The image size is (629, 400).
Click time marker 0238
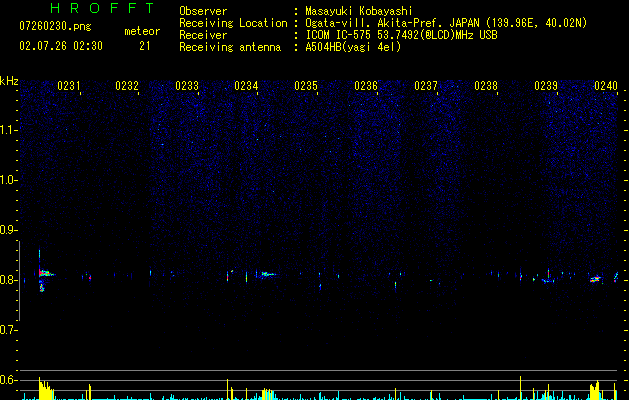click(486, 85)
